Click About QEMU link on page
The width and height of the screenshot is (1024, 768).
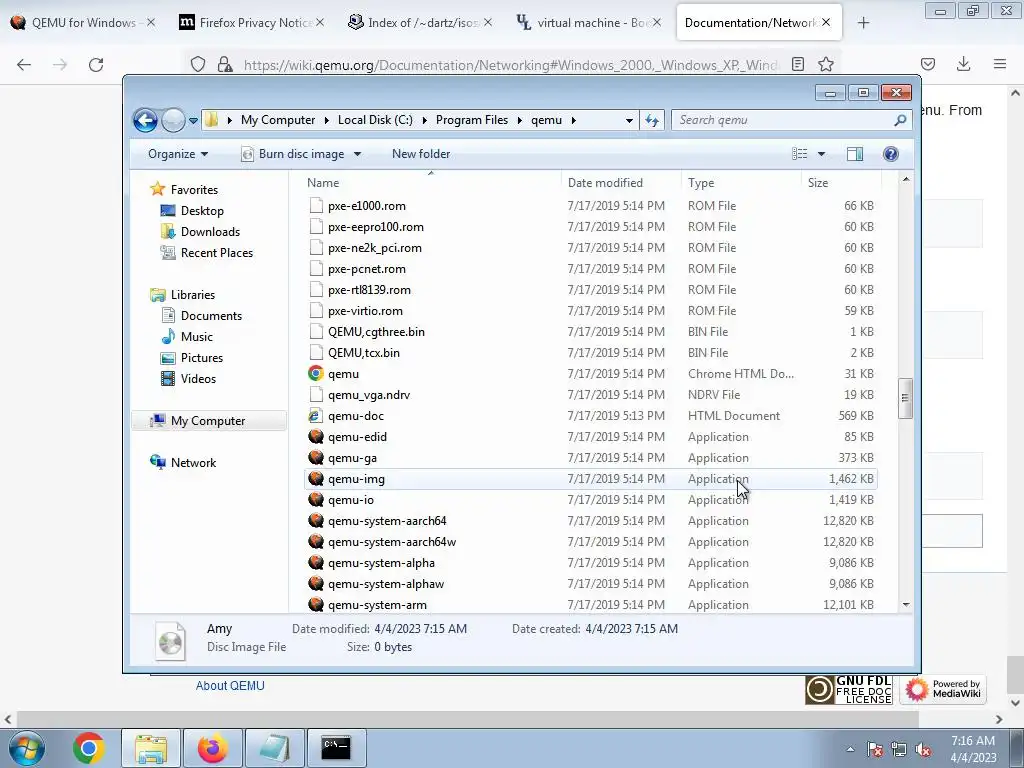230,686
